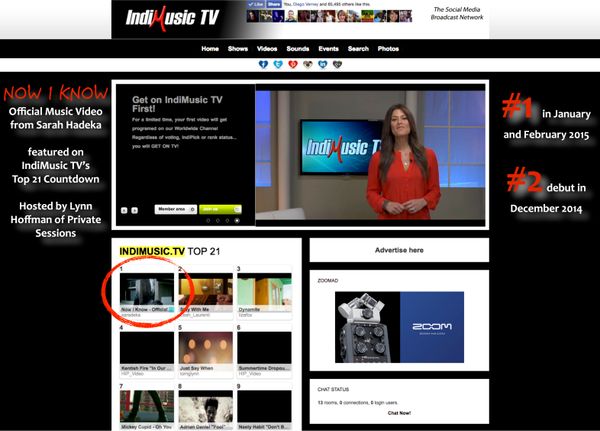
Task: Click the 'Just Say When' title text
Action: [x=197, y=368]
